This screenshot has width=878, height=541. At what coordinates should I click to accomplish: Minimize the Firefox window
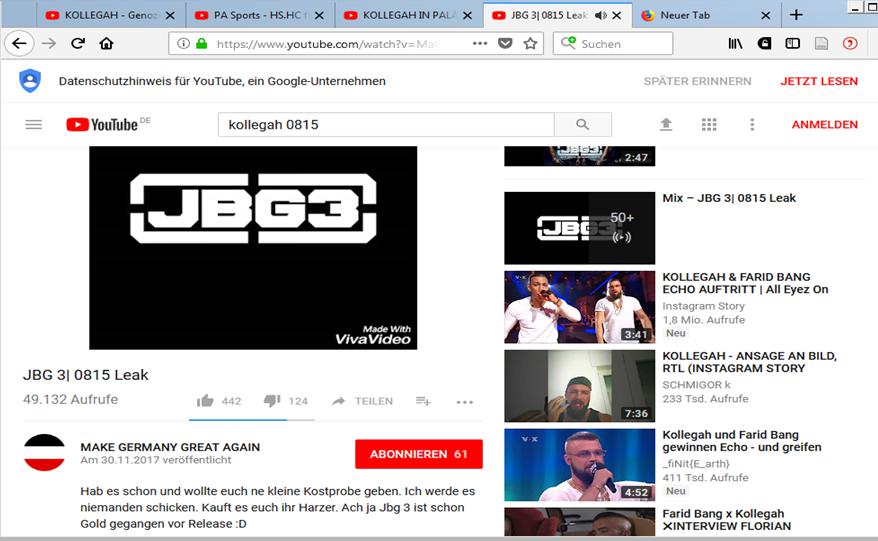pos(855,7)
